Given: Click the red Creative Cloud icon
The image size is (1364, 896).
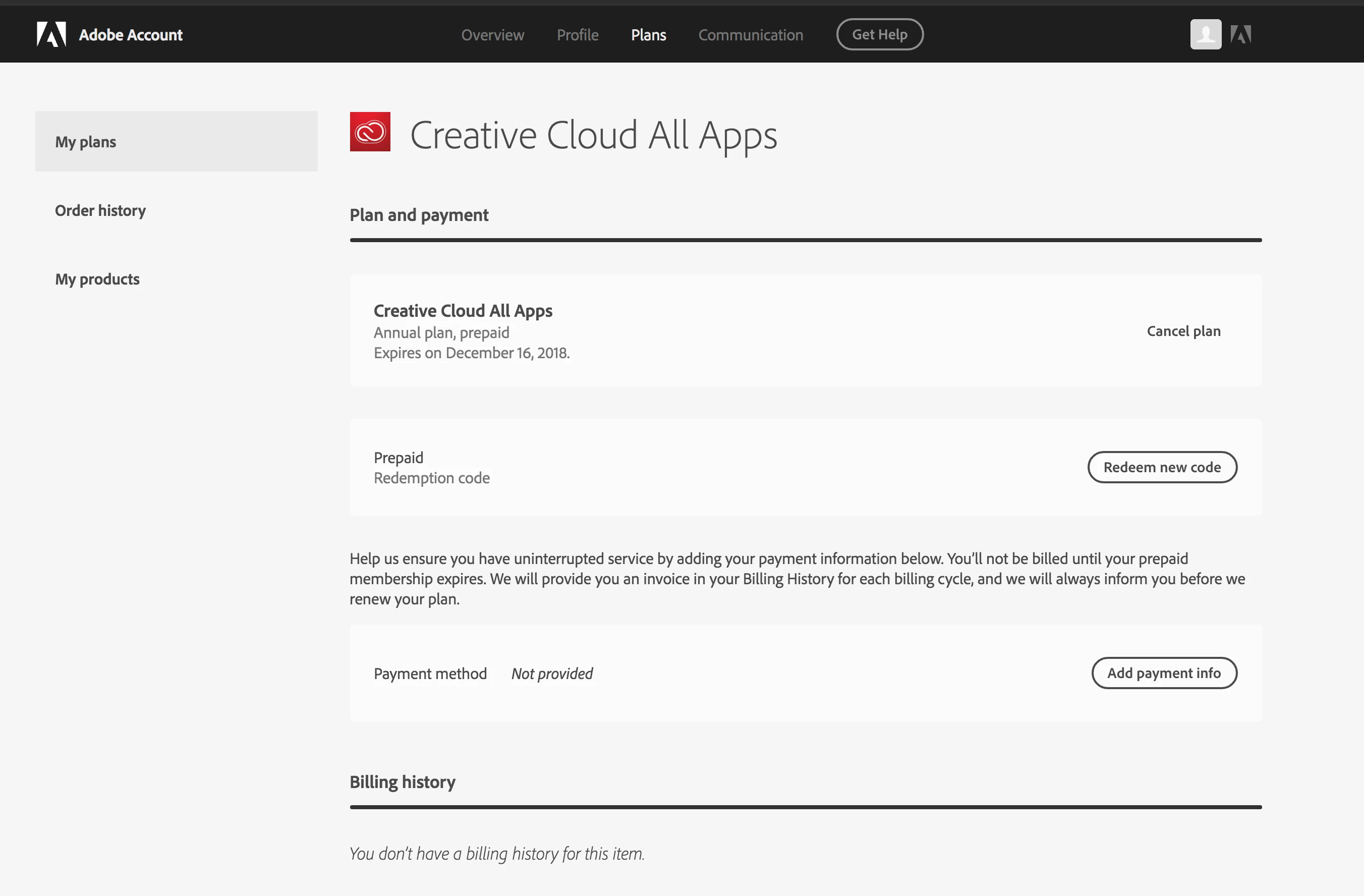Looking at the screenshot, I should click(x=370, y=132).
